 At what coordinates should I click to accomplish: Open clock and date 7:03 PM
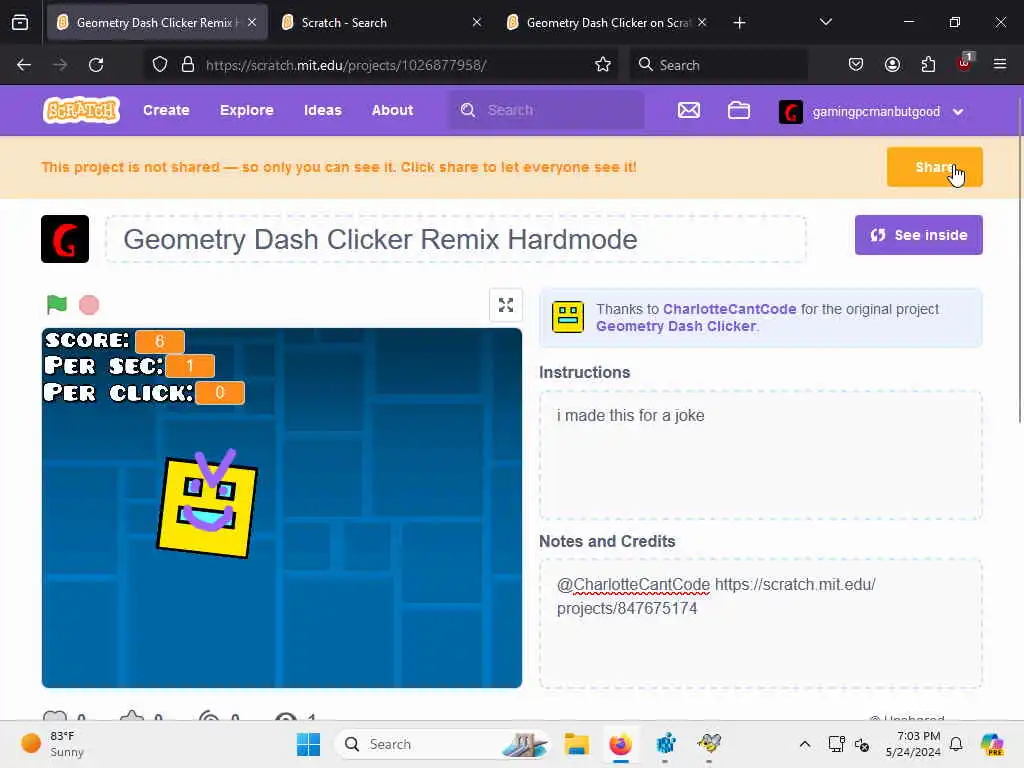[913, 744]
